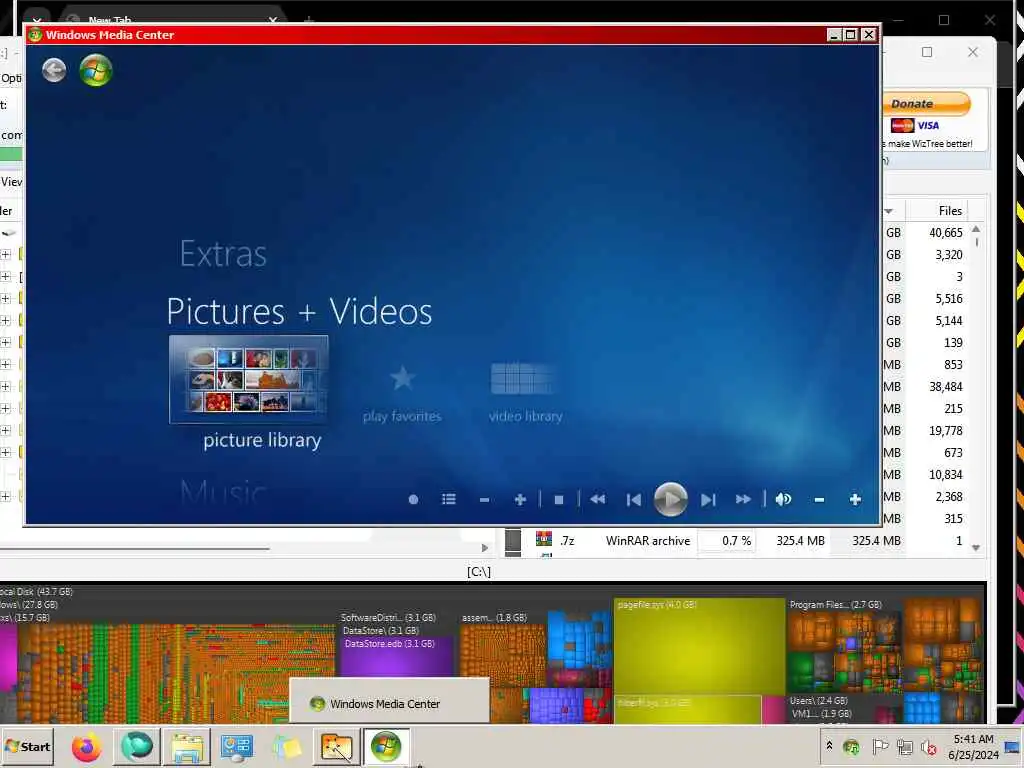Click the Files column header in WizTree
This screenshot has width=1024, height=768.
click(x=950, y=210)
